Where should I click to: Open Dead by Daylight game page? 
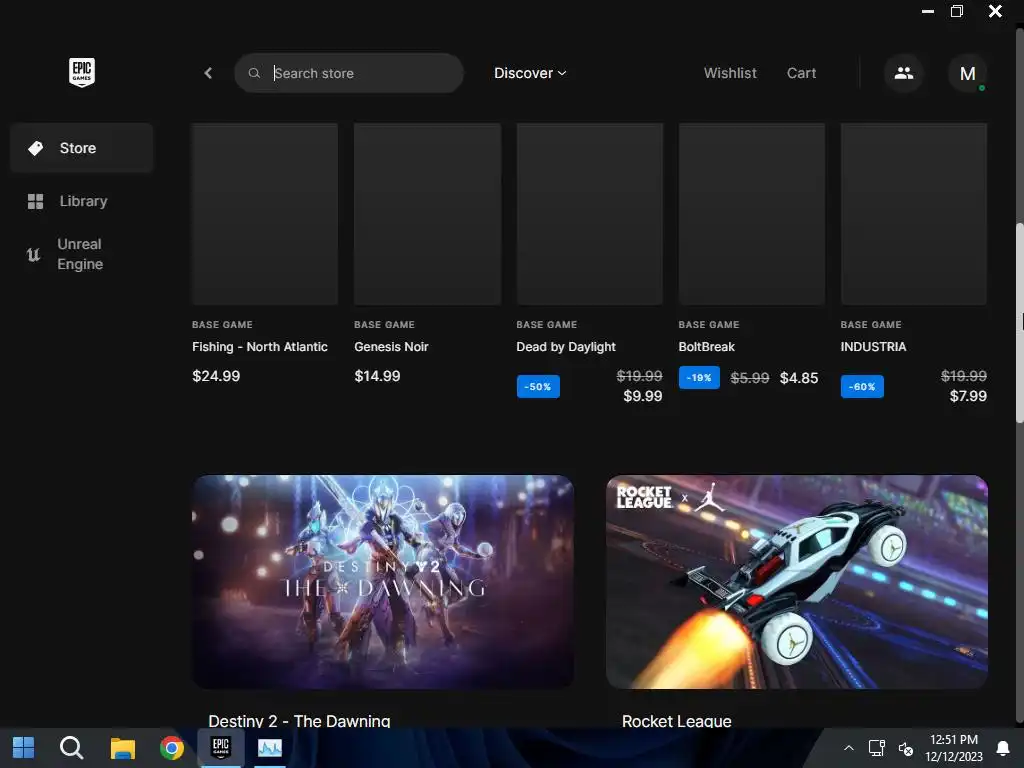pos(566,347)
